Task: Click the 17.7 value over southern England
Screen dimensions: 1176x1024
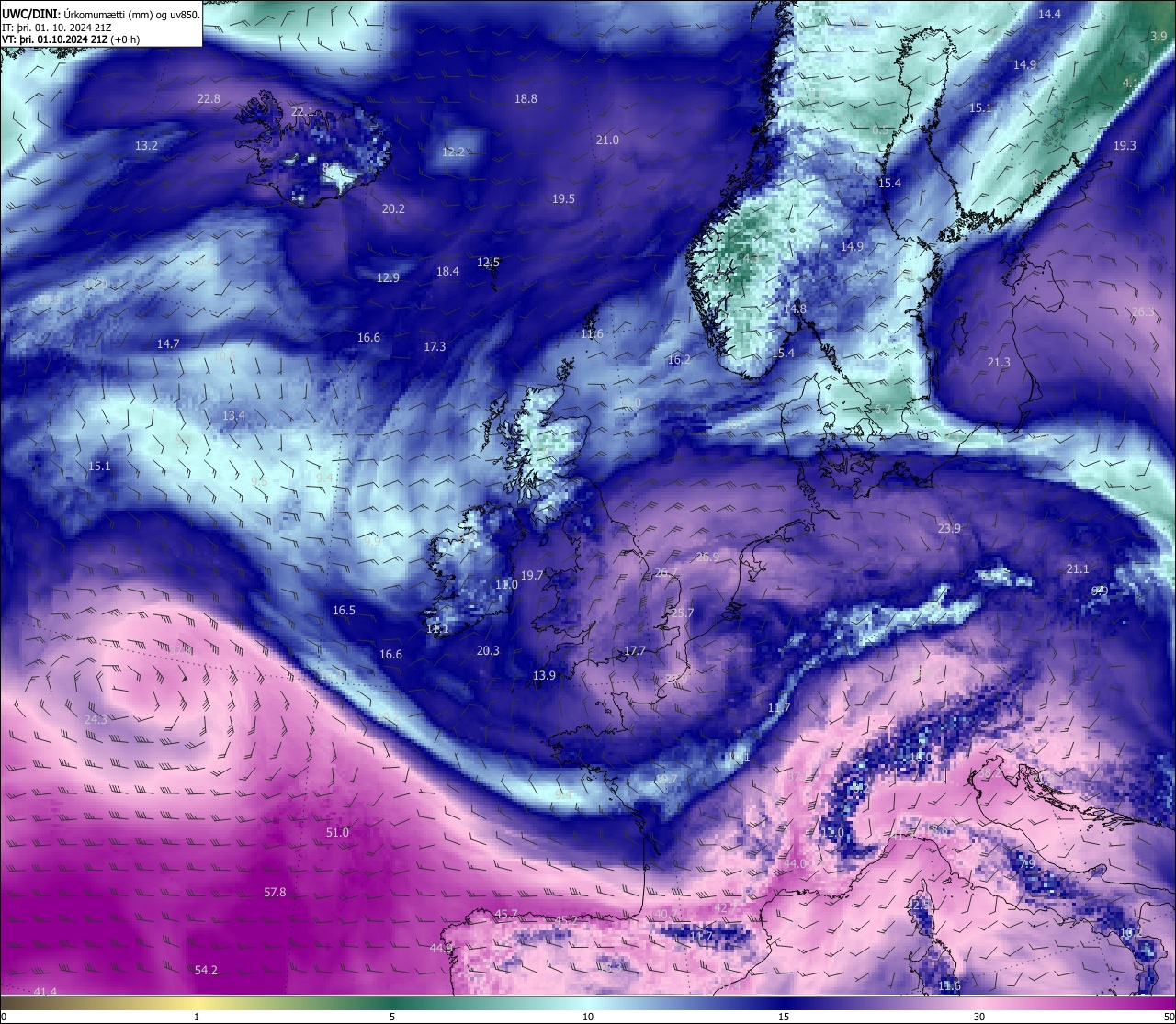Action: [x=635, y=650]
